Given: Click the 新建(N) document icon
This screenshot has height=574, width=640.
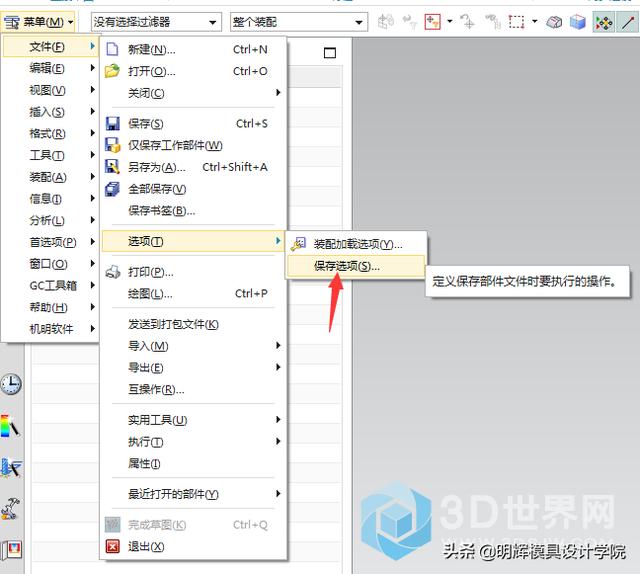Looking at the screenshot, I should [x=112, y=49].
